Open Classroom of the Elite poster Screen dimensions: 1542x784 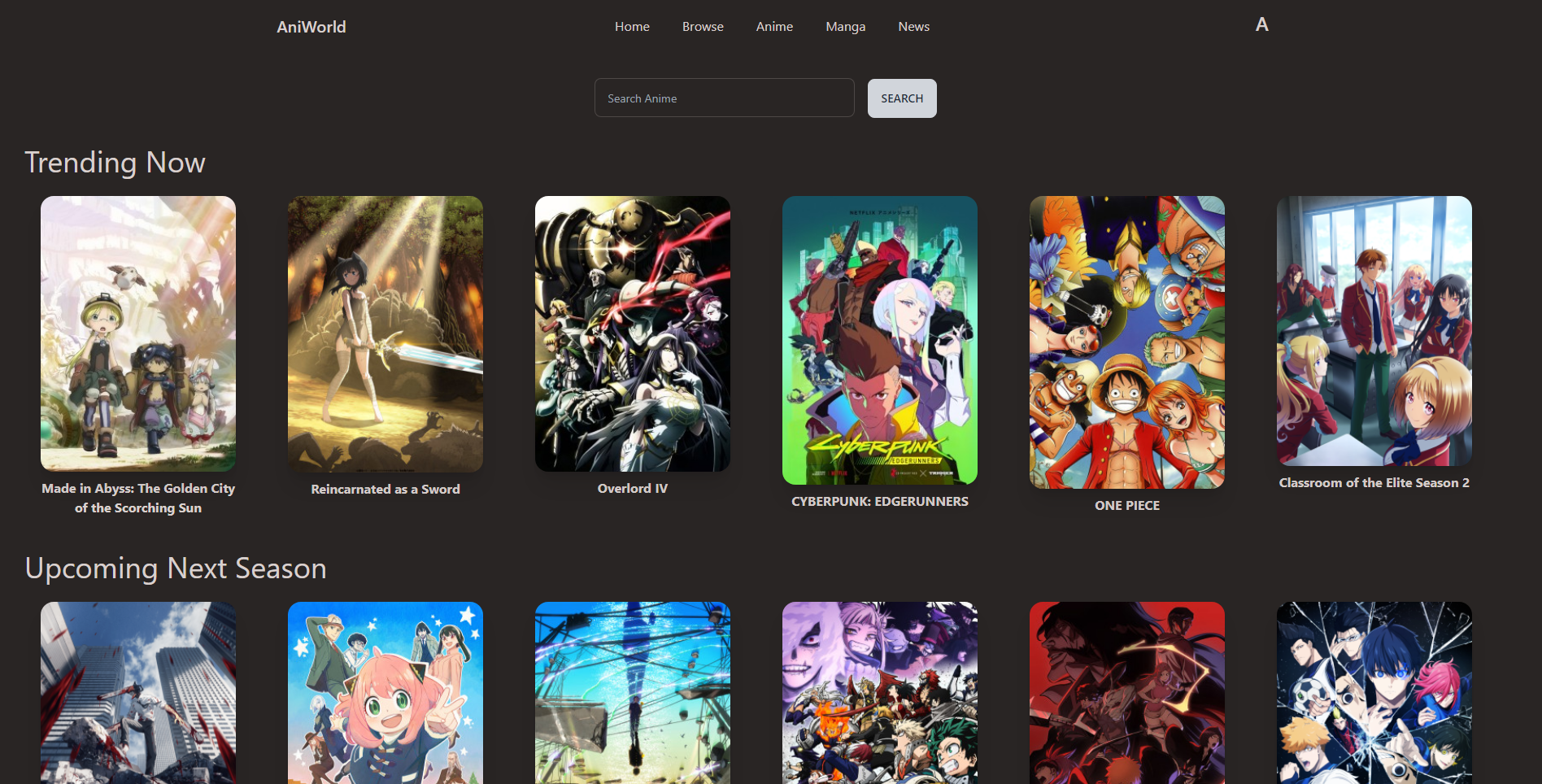[1374, 331]
